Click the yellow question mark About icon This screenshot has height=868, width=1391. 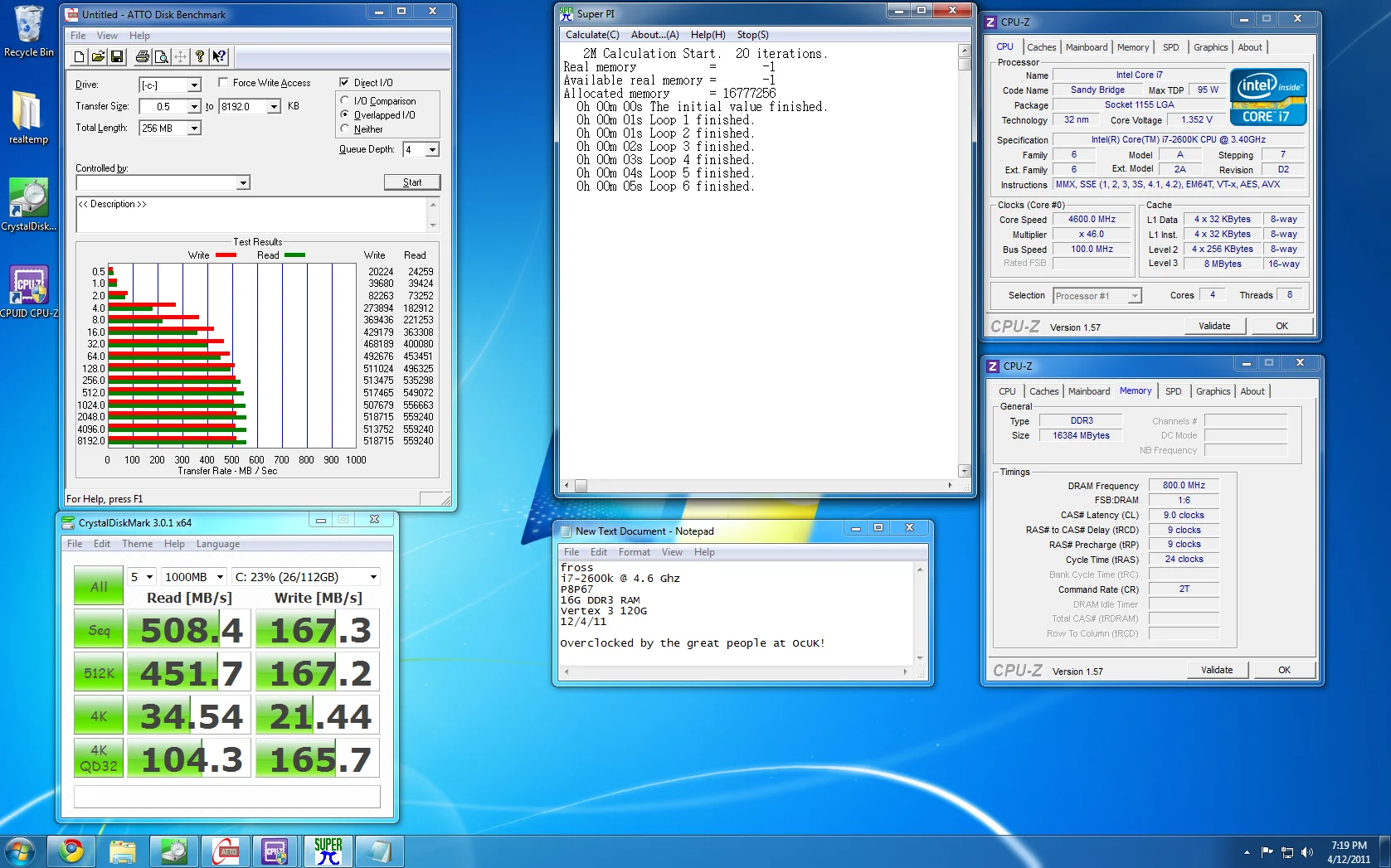click(x=200, y=56)
